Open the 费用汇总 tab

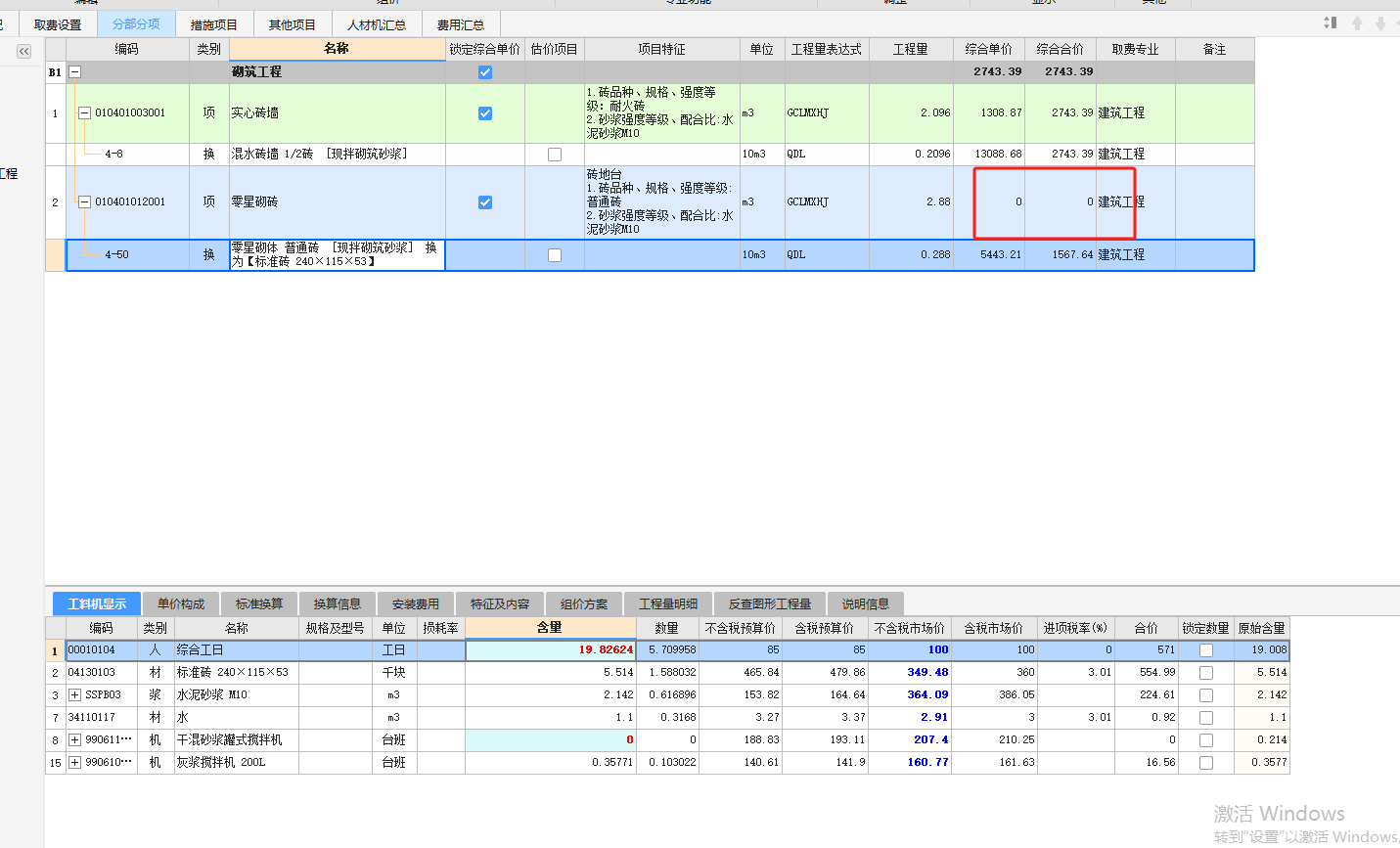461,24
